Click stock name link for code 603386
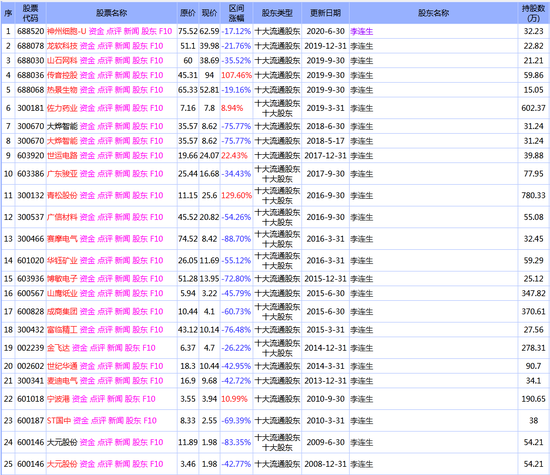Viewport: 550px width, 475px height. [x=62, y=174]
